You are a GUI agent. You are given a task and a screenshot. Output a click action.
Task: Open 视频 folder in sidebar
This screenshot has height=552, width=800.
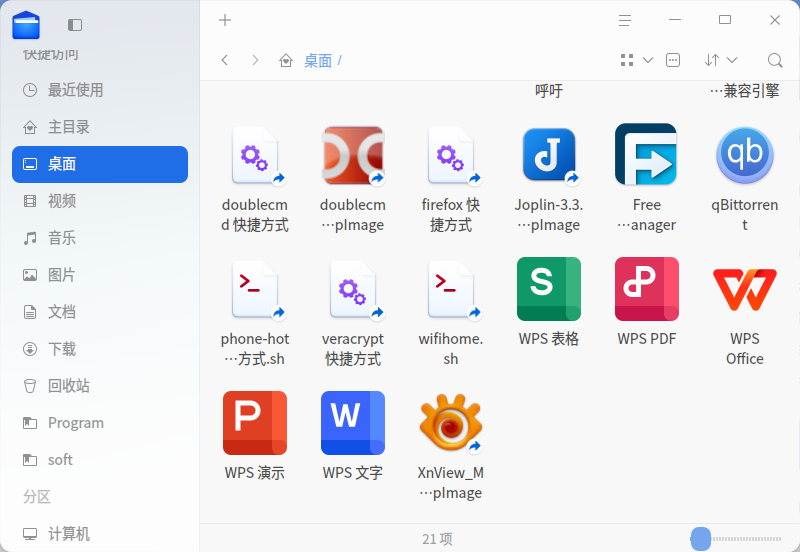tap(100, 201)
